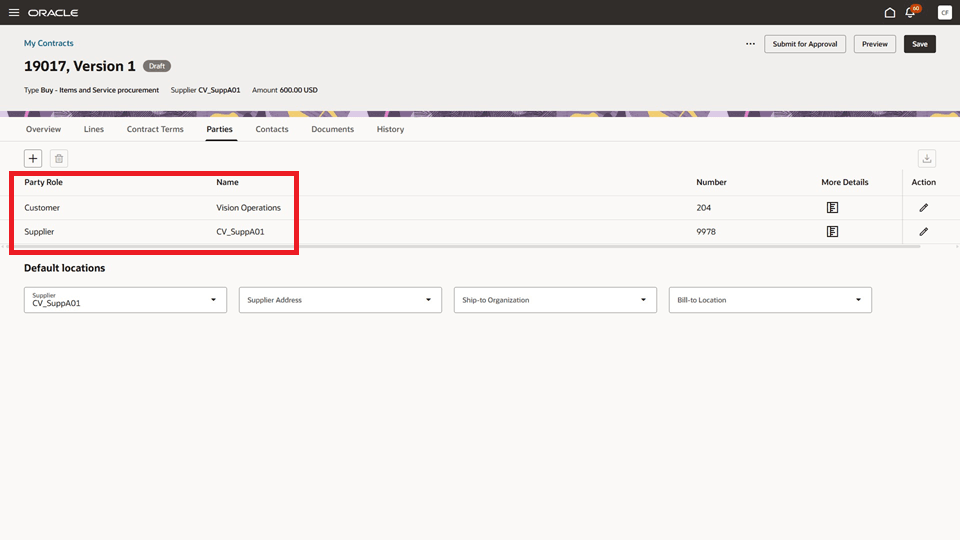Click party number 204
960x540 pixels.
(x=703, y=208)
